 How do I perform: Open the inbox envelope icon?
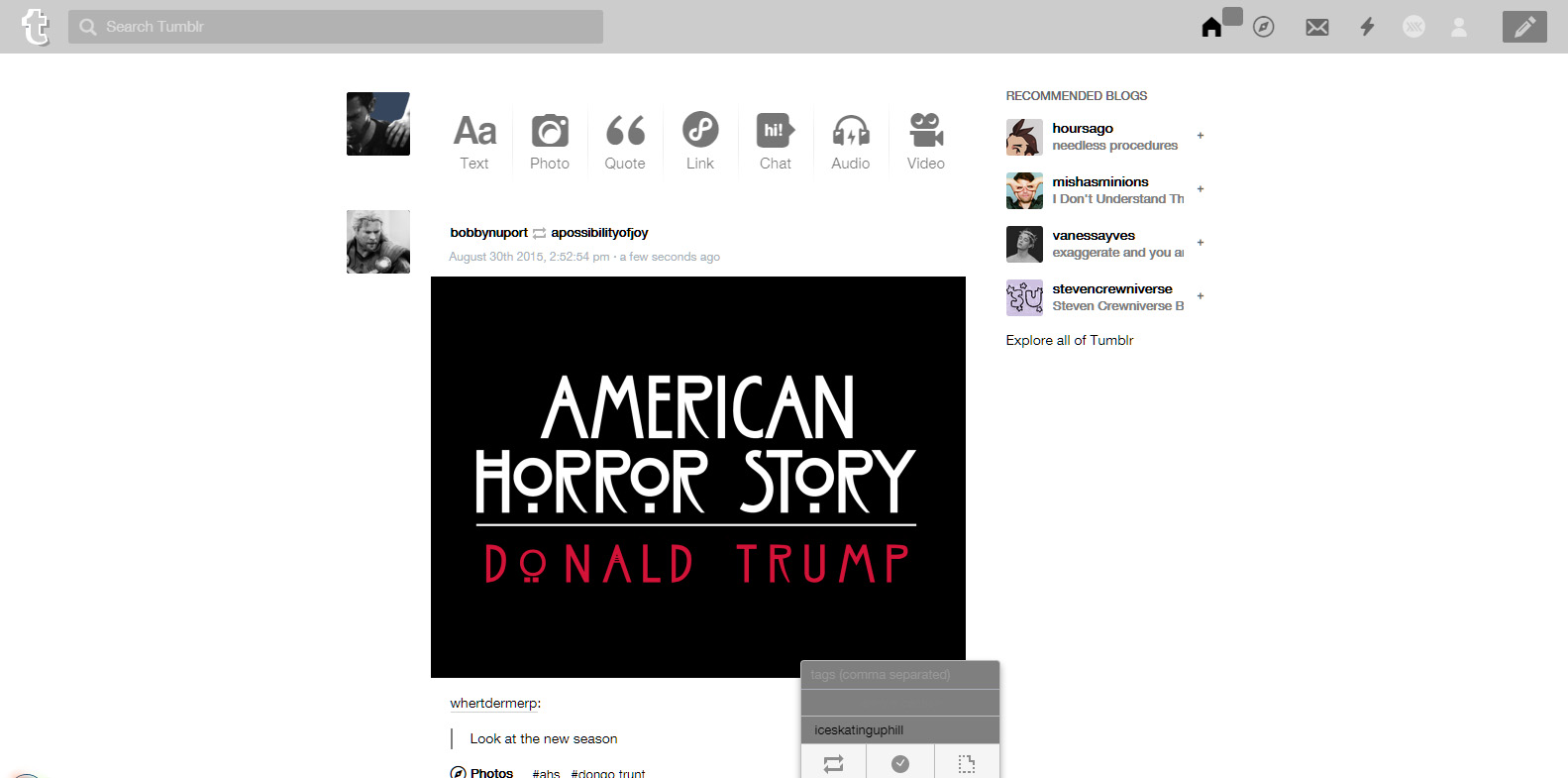(x=1317, y=27)
